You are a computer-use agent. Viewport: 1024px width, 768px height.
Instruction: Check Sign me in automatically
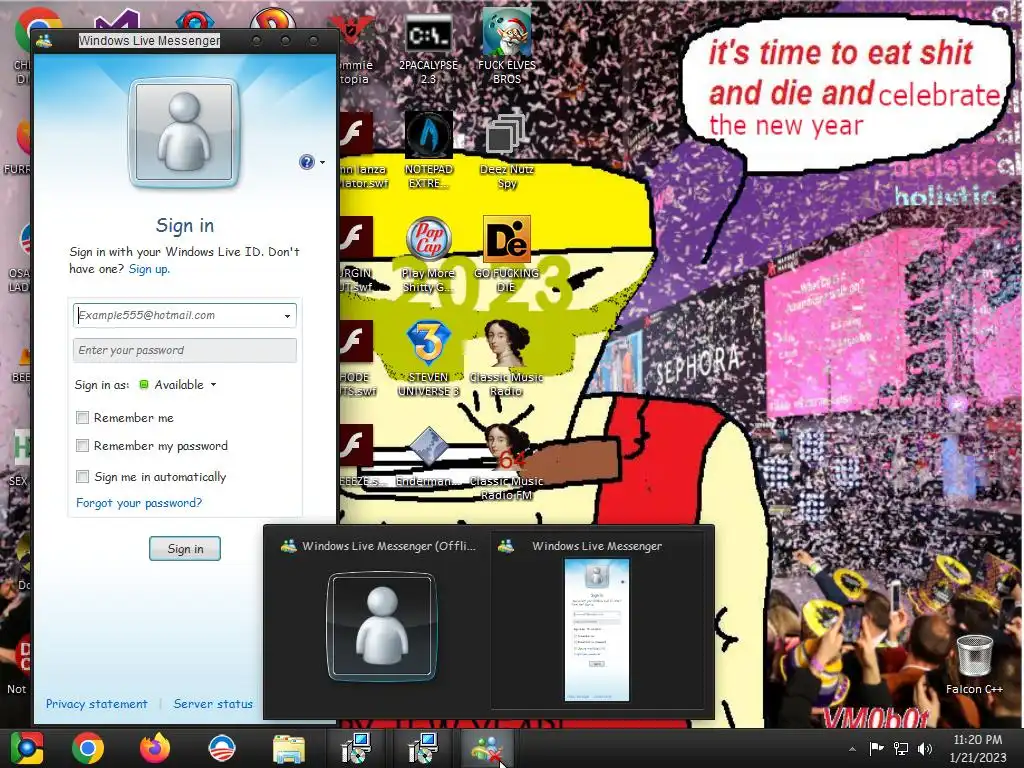tap(82, 476)
